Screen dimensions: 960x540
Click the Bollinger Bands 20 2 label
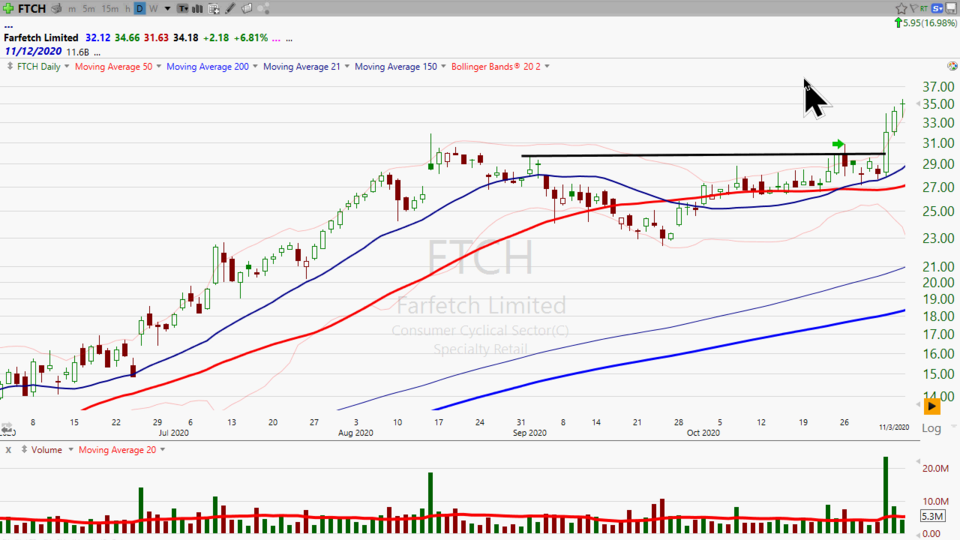coord(496,67)
